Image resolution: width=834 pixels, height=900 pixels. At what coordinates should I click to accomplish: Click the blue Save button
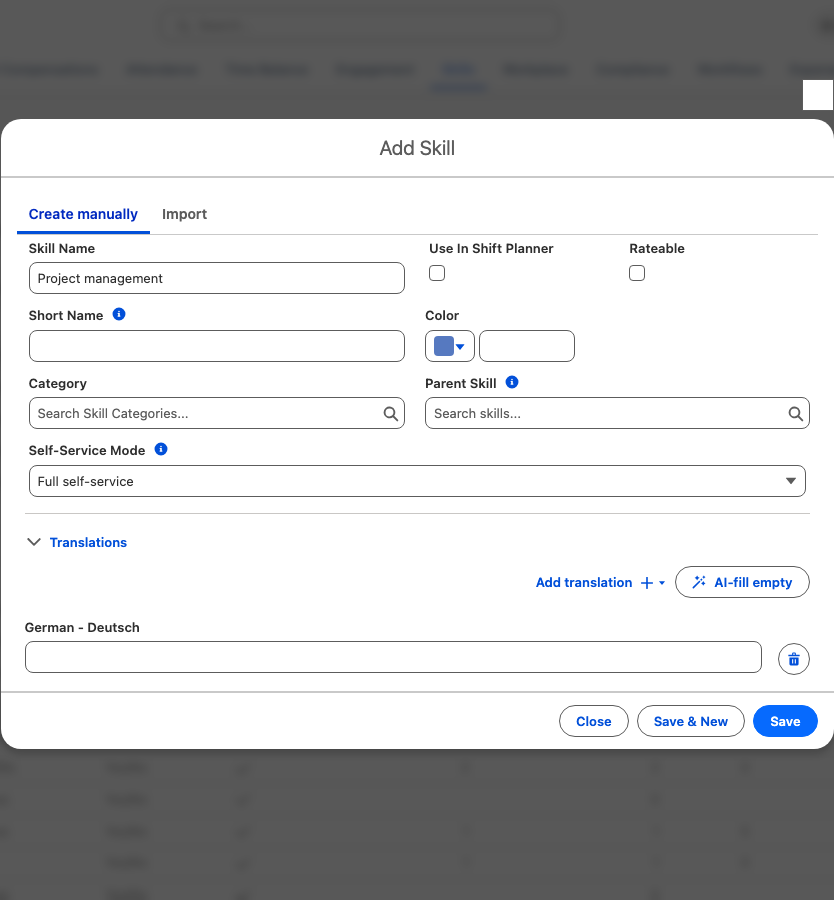point(785,721)
